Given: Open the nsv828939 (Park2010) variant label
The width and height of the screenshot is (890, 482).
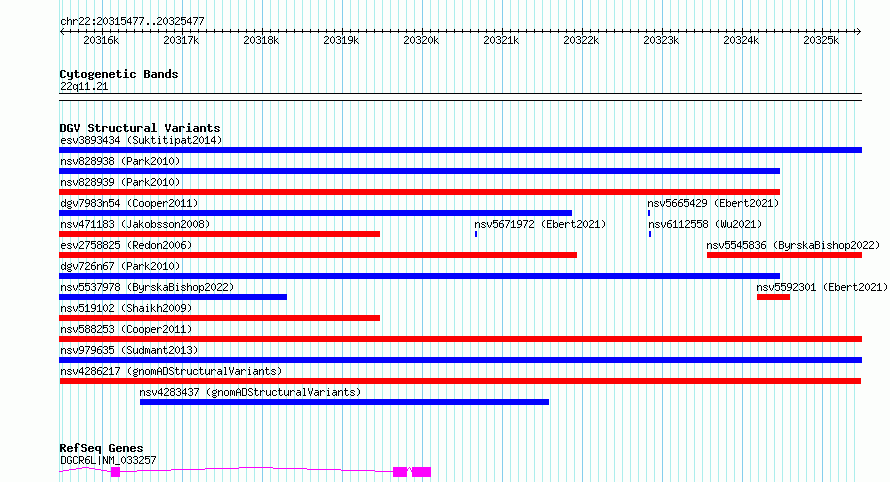Looking at the screenshot, I should coord(120,182).
